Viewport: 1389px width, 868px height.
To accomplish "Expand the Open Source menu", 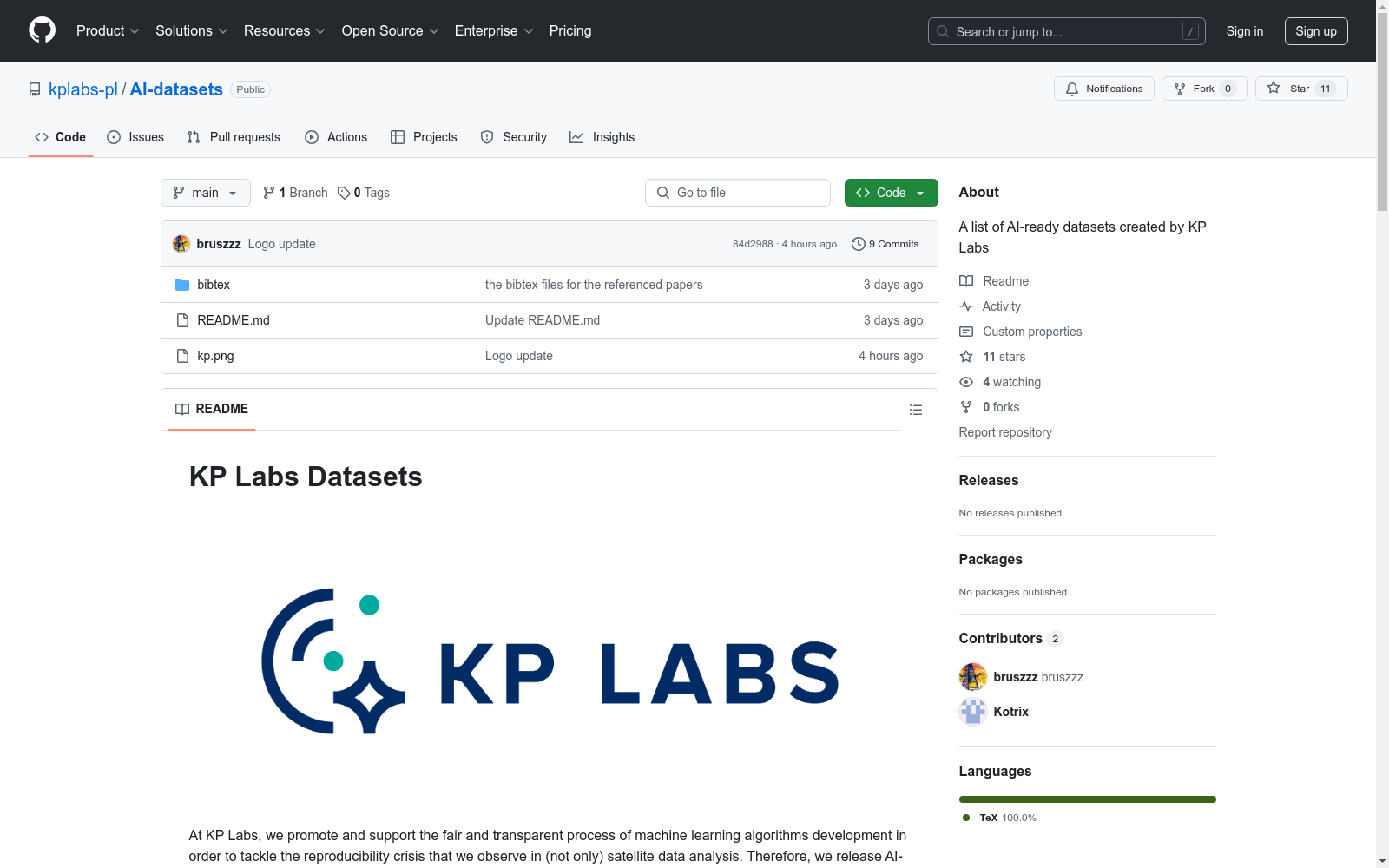I will [391, 31].
